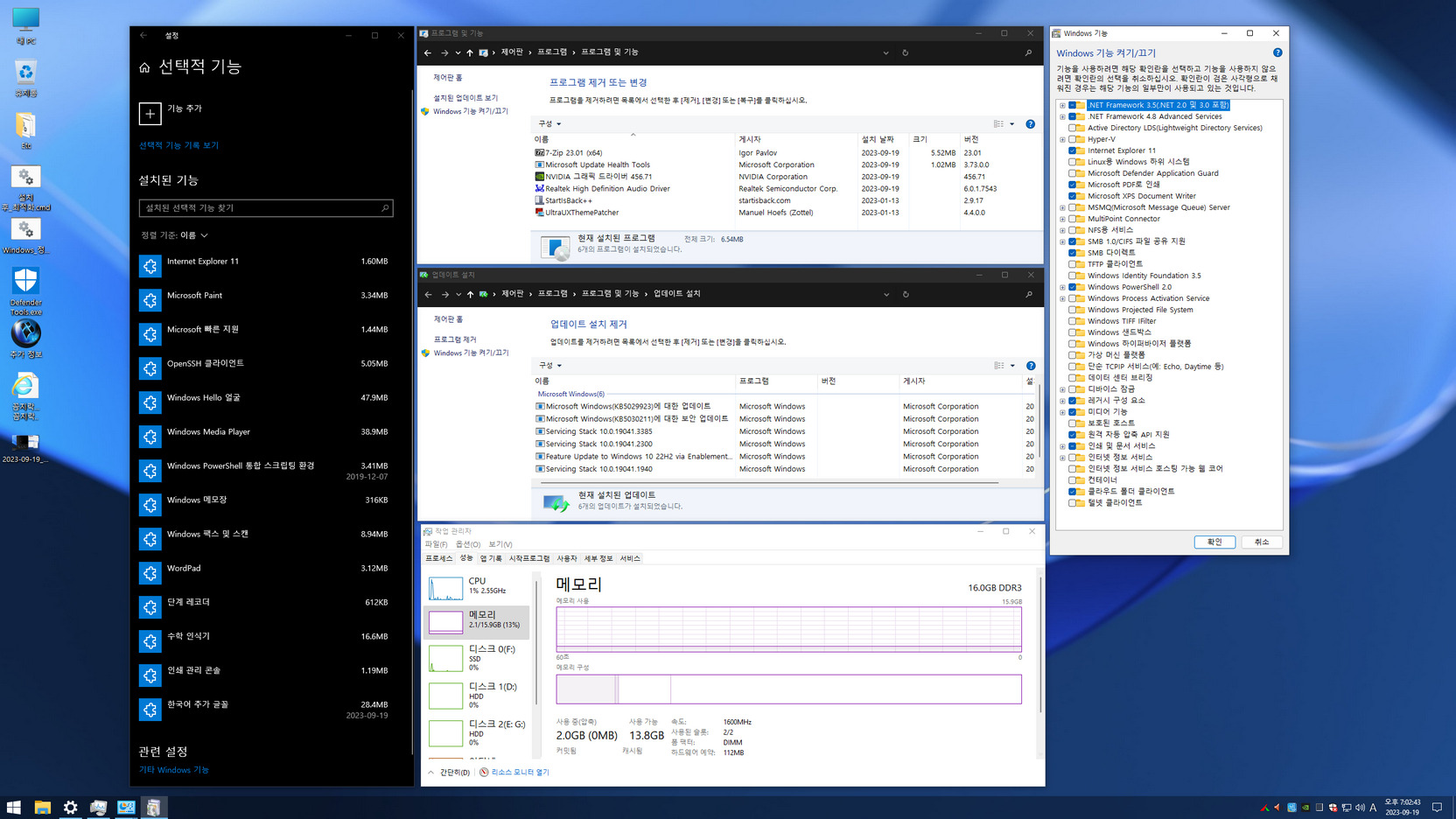1456x819 pixels.
Task: Toggle Microsoft PDF print checkbox
Action: click(x=1073, y=185)
